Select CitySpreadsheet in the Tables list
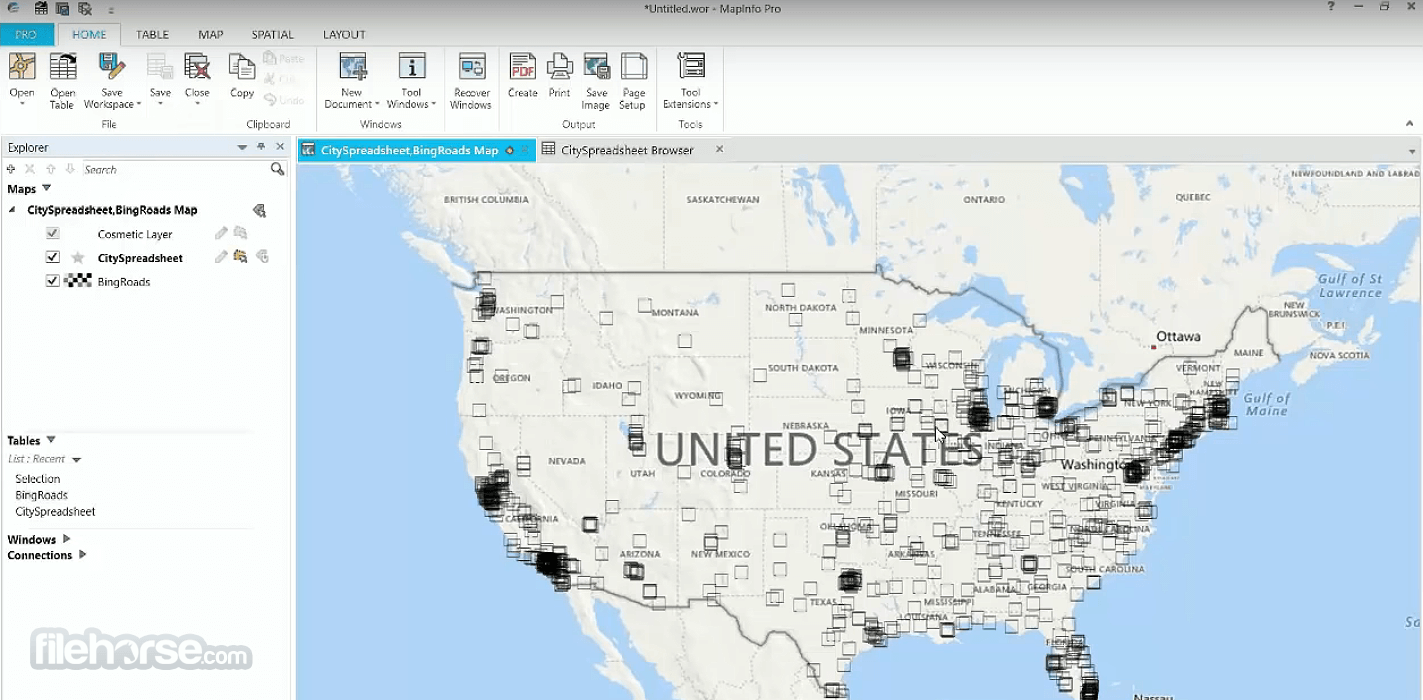1423x700 pixels. tap(55, 511)
